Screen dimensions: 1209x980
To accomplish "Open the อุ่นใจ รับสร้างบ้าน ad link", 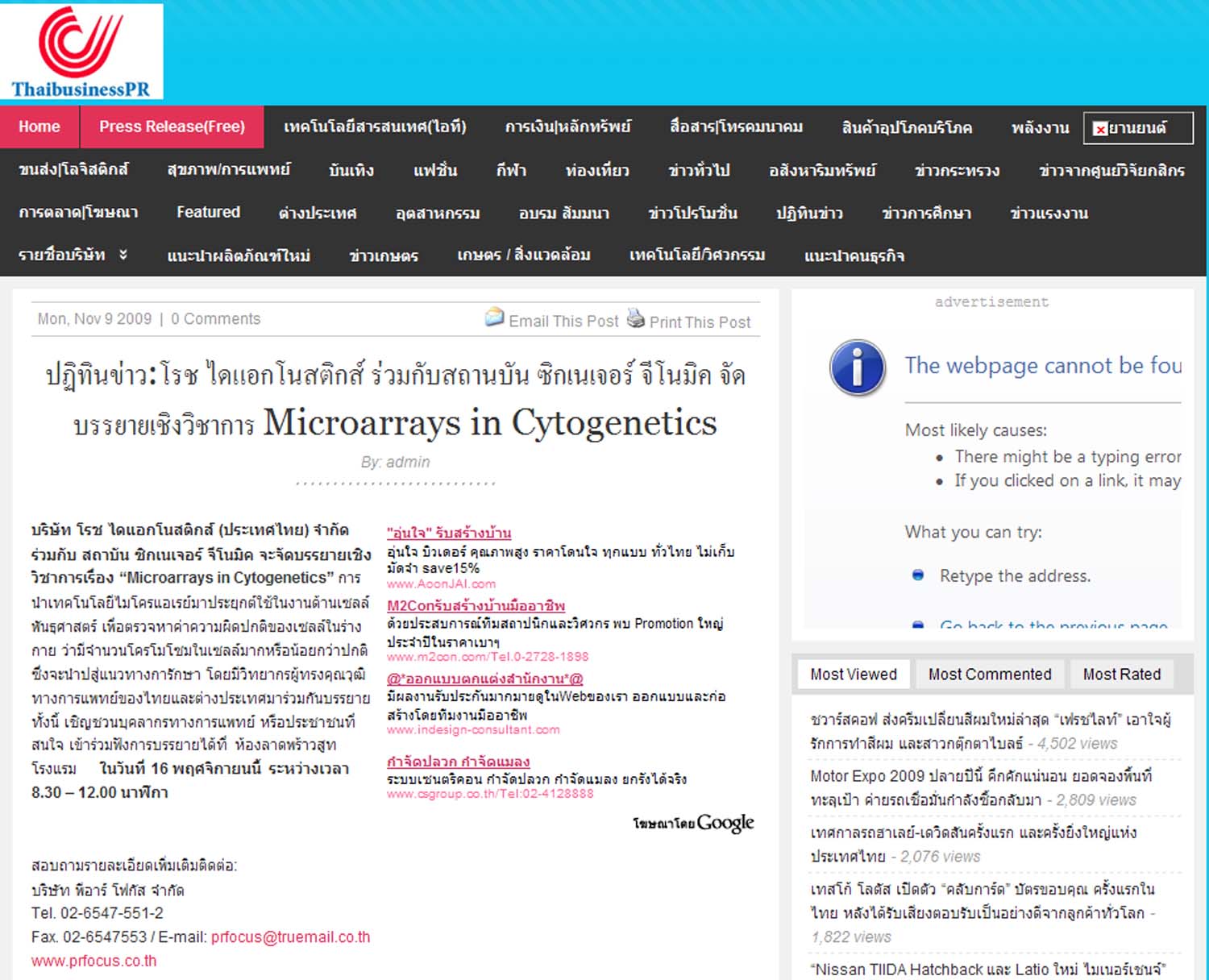I will pos(449,533).
